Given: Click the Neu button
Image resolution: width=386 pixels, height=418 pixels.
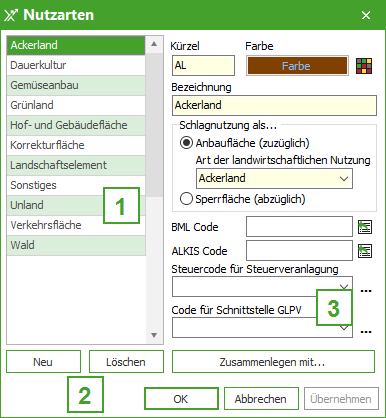Looking at the screenshot, I should [43, 362].
